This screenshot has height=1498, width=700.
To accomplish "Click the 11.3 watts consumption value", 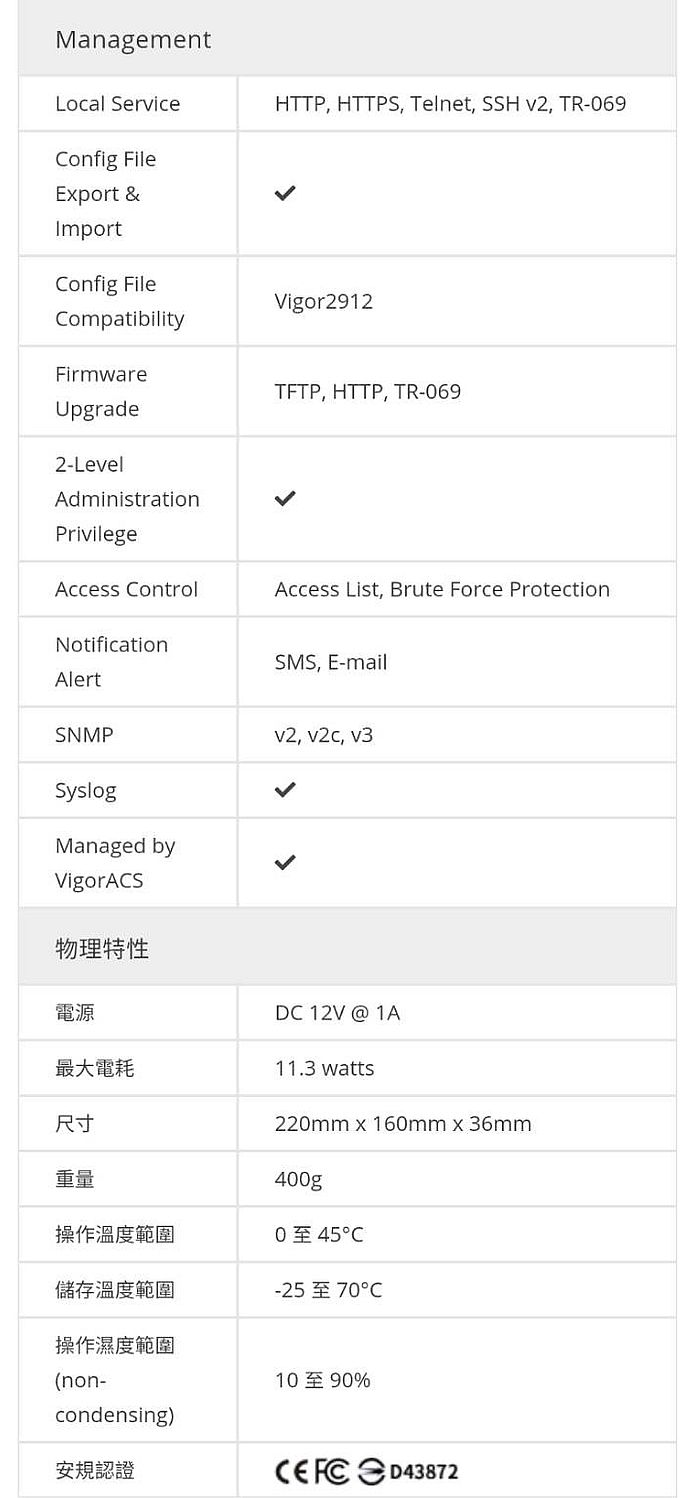I will coord(325,1068).
